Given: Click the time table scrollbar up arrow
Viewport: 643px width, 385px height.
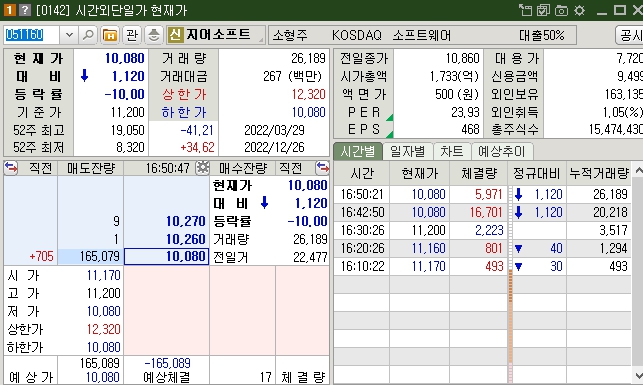Looking at the screenshot, I should (x=638, y=170).
